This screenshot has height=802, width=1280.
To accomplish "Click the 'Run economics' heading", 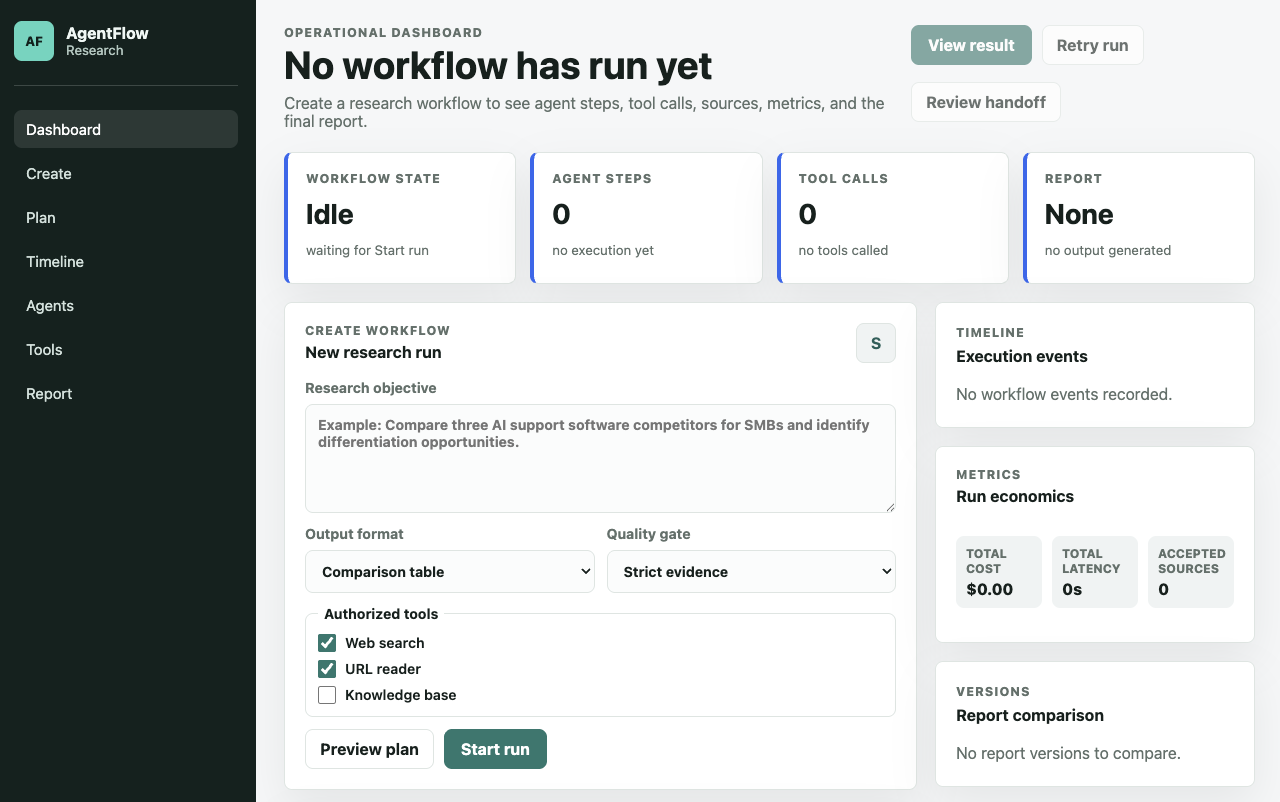I will click(1015, 496).
